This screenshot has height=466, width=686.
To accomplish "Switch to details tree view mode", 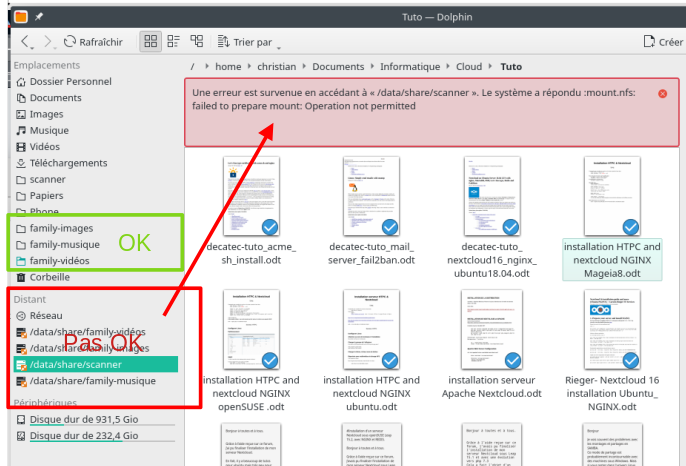I will pyautogui.click(x=196, y=42).
